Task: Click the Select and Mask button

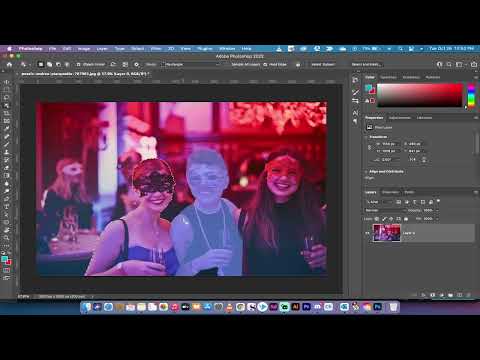Action: [366, 64]
